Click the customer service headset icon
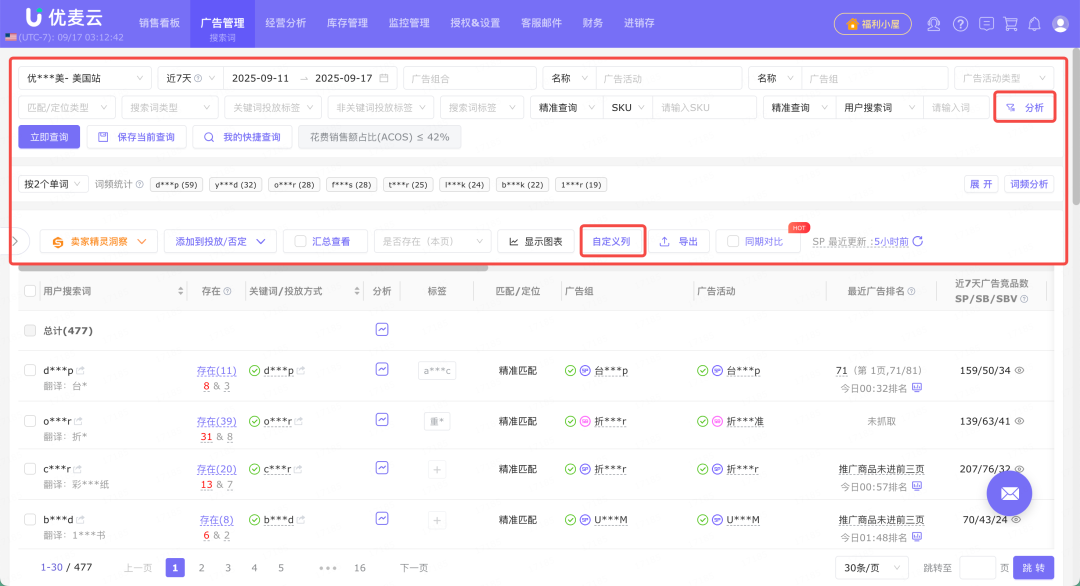 pyautogui.click(x=934, y=23)
